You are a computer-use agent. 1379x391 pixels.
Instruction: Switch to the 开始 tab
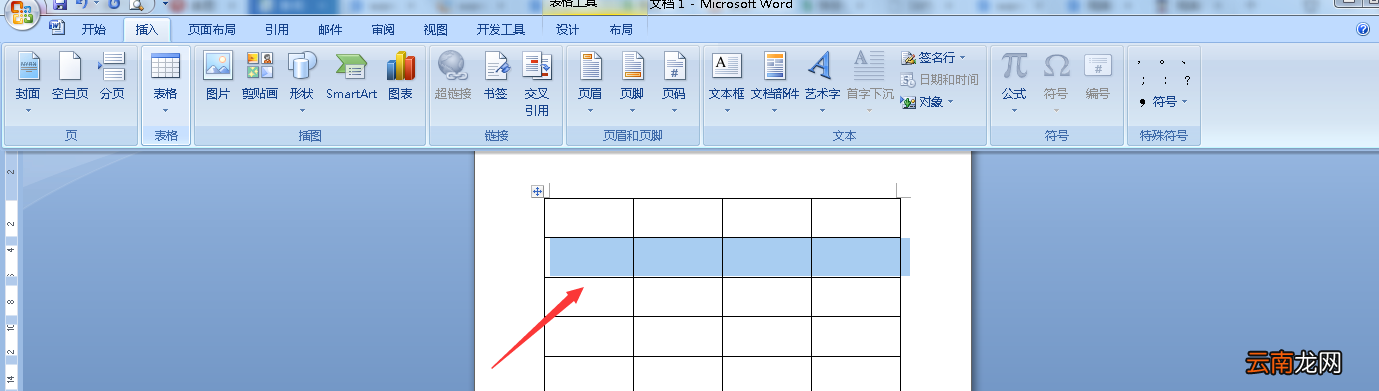coord(94,29)
